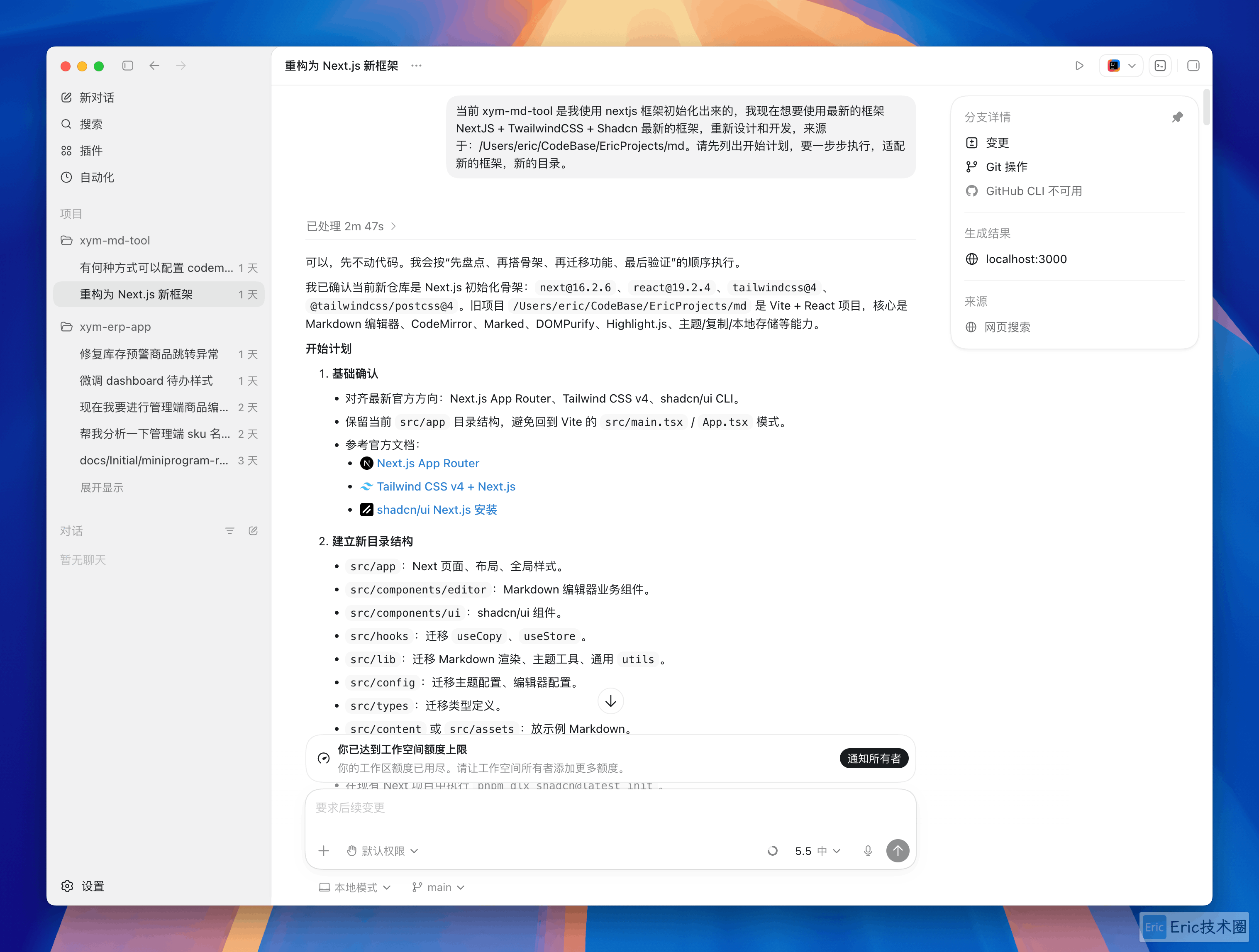This screenshot has height=952, width=1259.
Task: Click the plus attachment icon
Action: click(324, 851)
